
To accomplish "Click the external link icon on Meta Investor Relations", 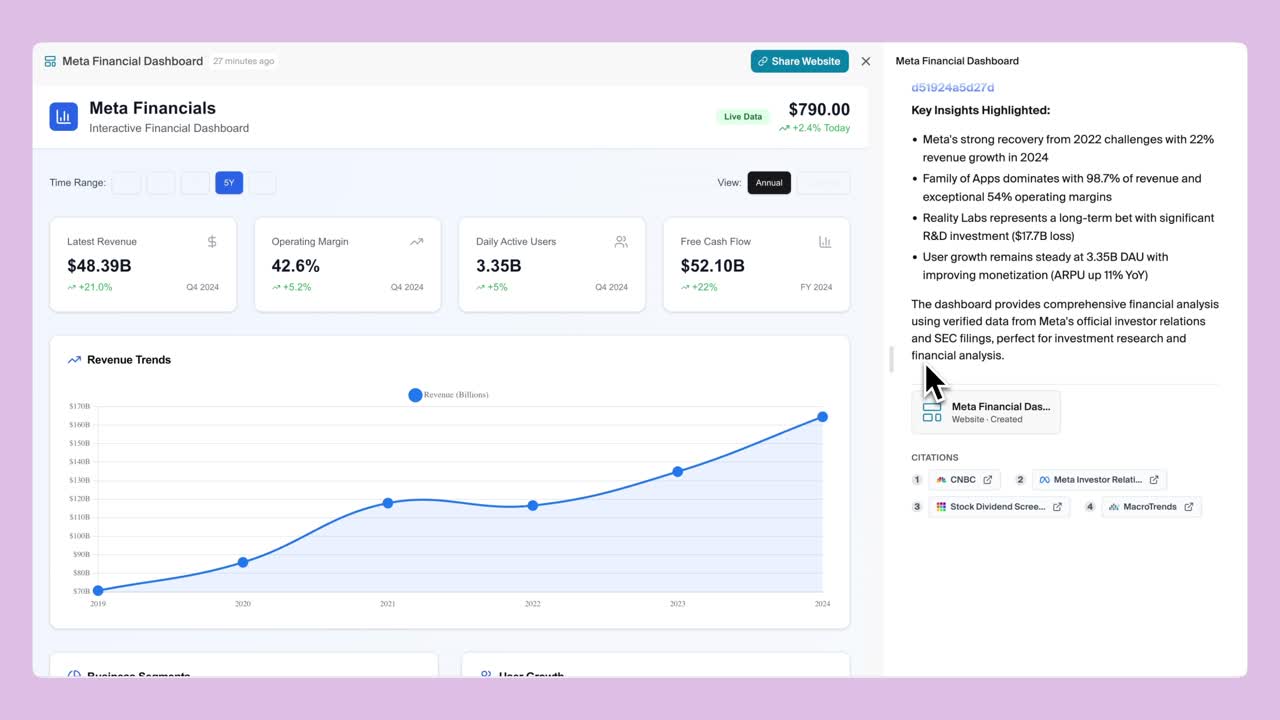I will coord(1154,480).
